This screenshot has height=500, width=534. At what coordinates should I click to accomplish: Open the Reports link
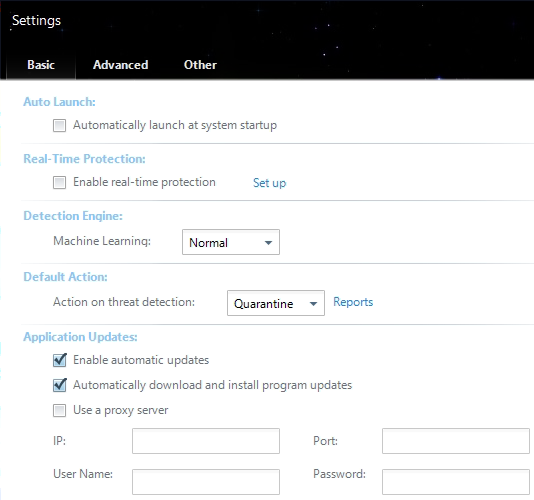(x=353, y=302)
